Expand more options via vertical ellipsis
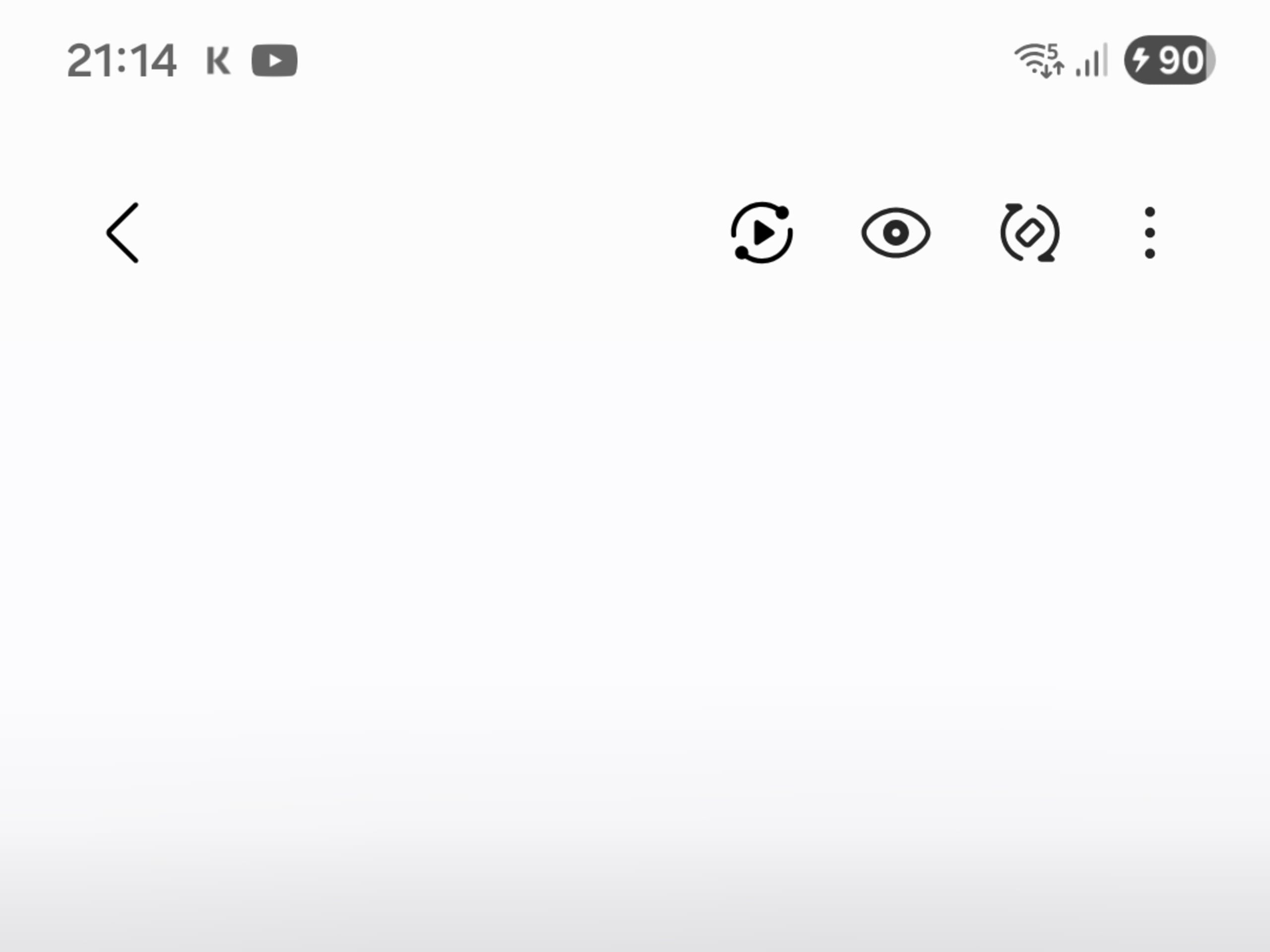 pos(1149,233)
